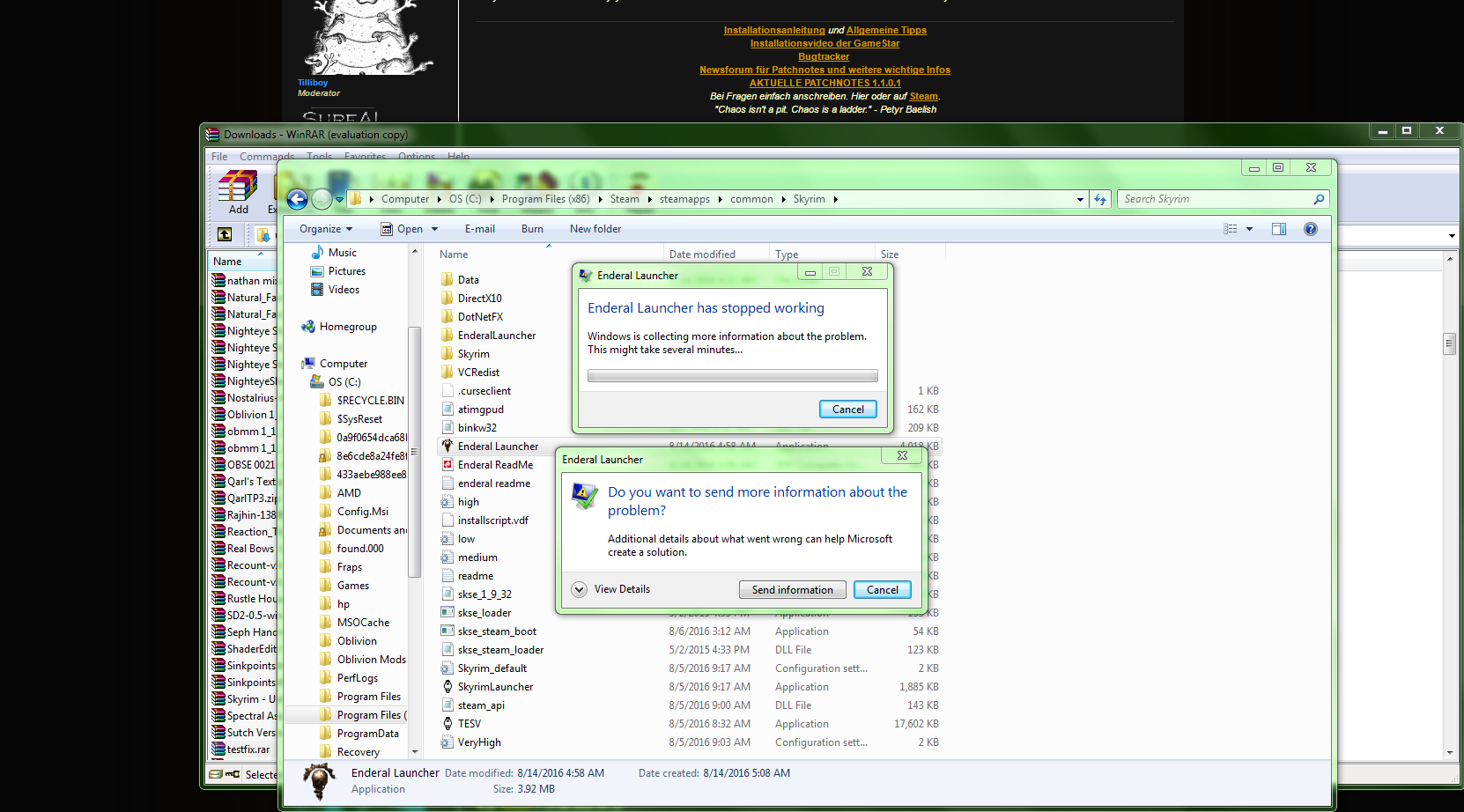Click the WinRAR window's vertical scrollbar thumb

[1449, 343]
